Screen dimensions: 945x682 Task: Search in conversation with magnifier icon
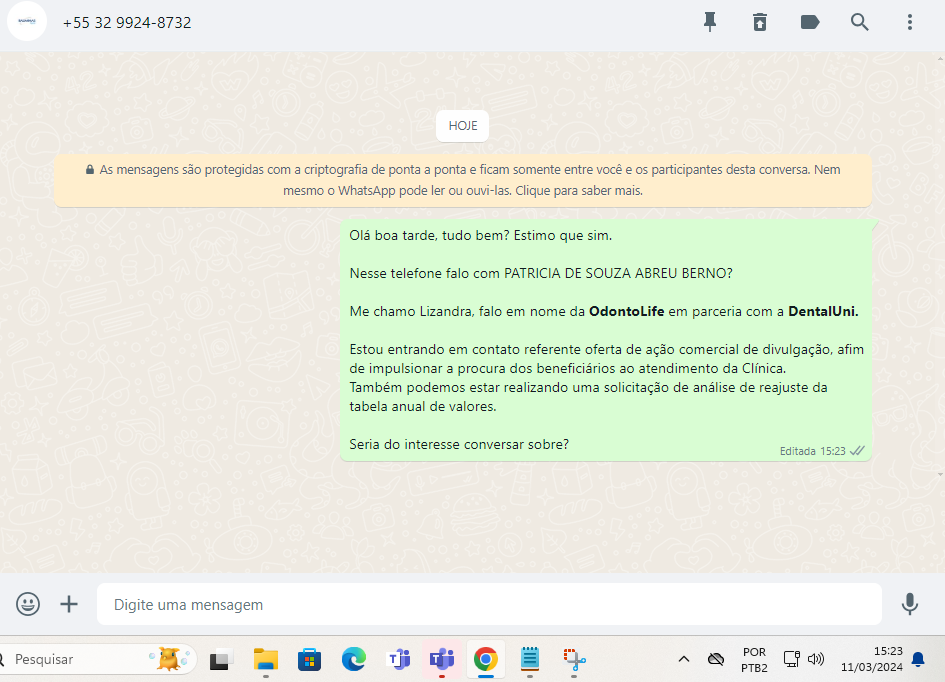point(859,22)
